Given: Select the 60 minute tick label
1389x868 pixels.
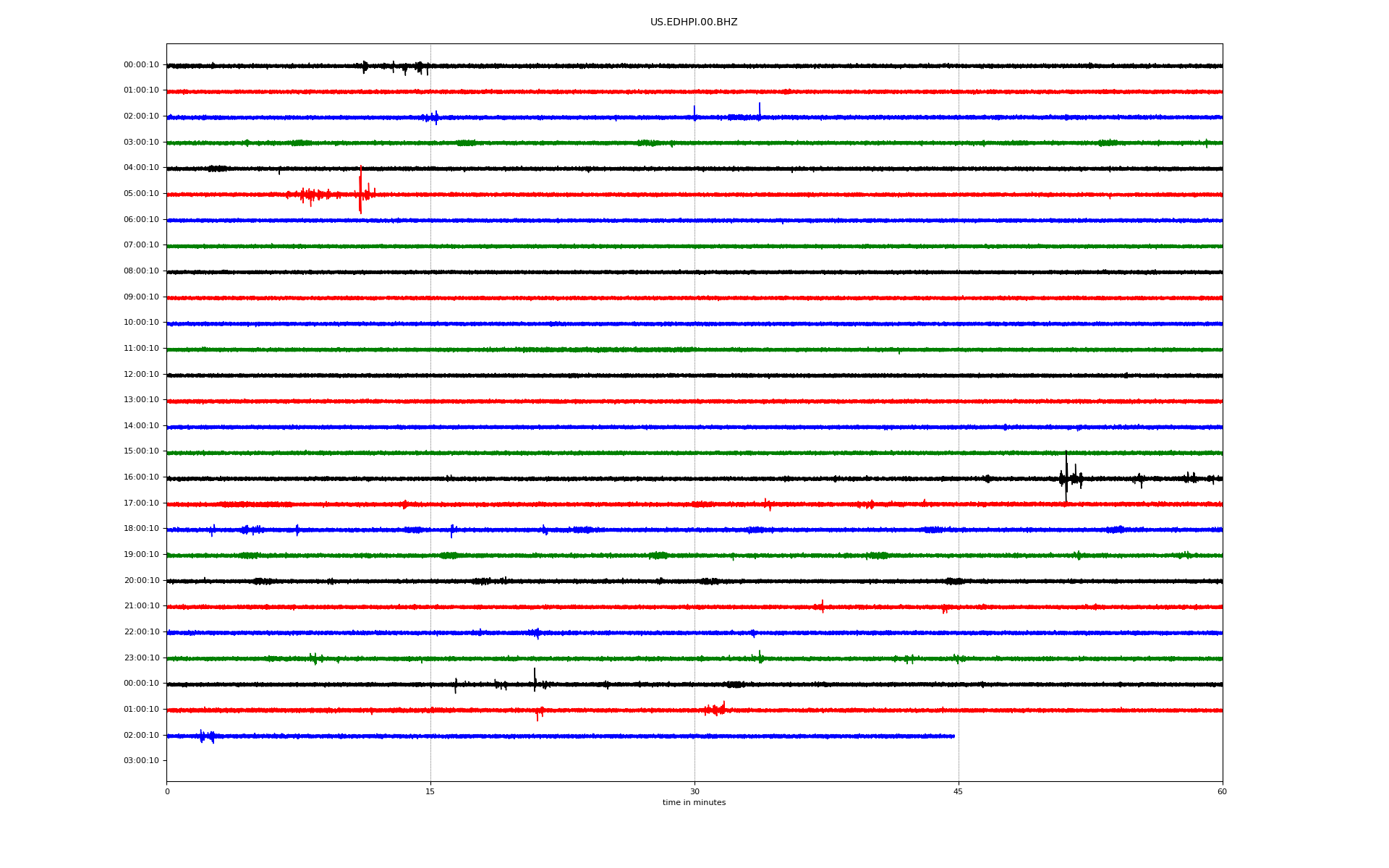Looking at the screenshot, I should [1221, 791].
